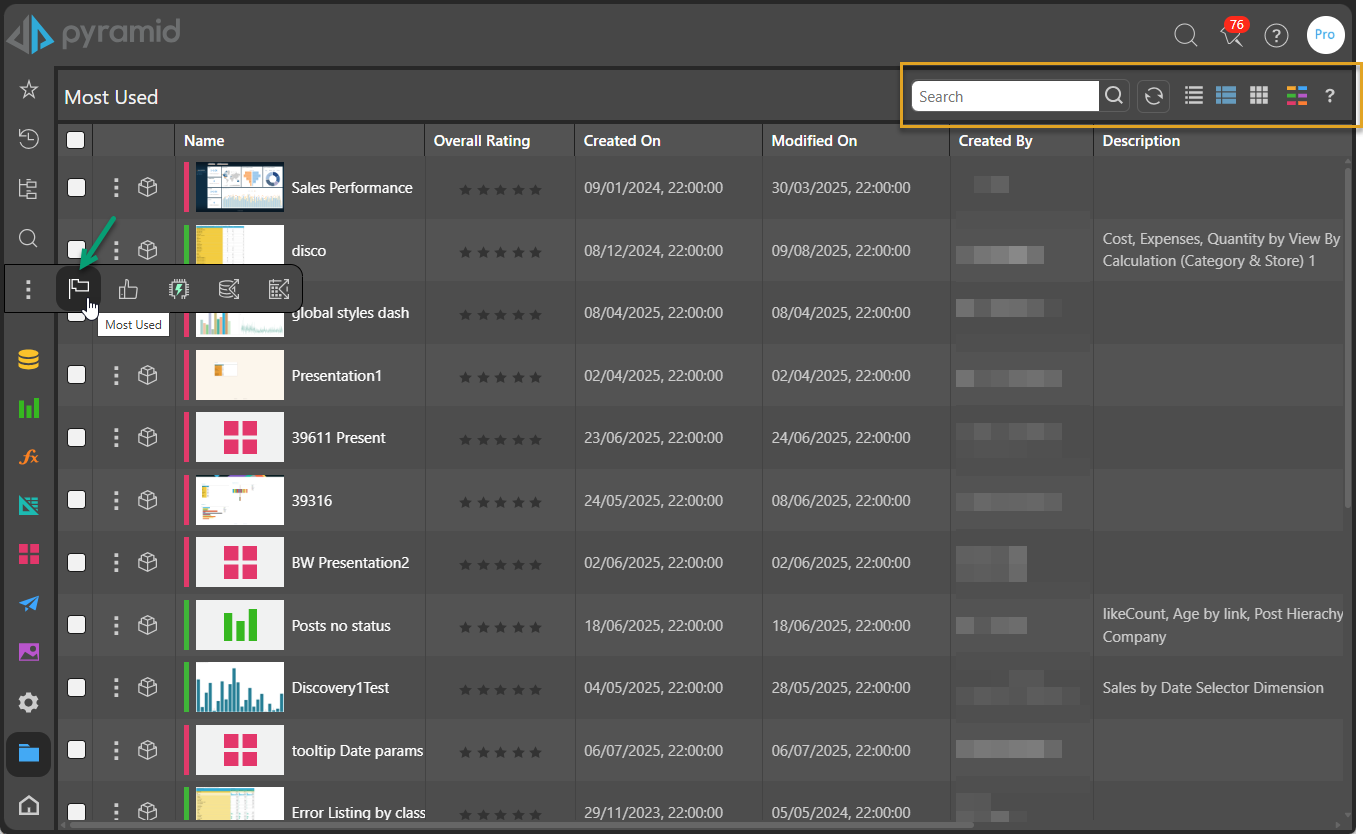Select the checkbox beside Presentation1
This screenshot has width=1363, height=834.
click(x=76, y=375)
